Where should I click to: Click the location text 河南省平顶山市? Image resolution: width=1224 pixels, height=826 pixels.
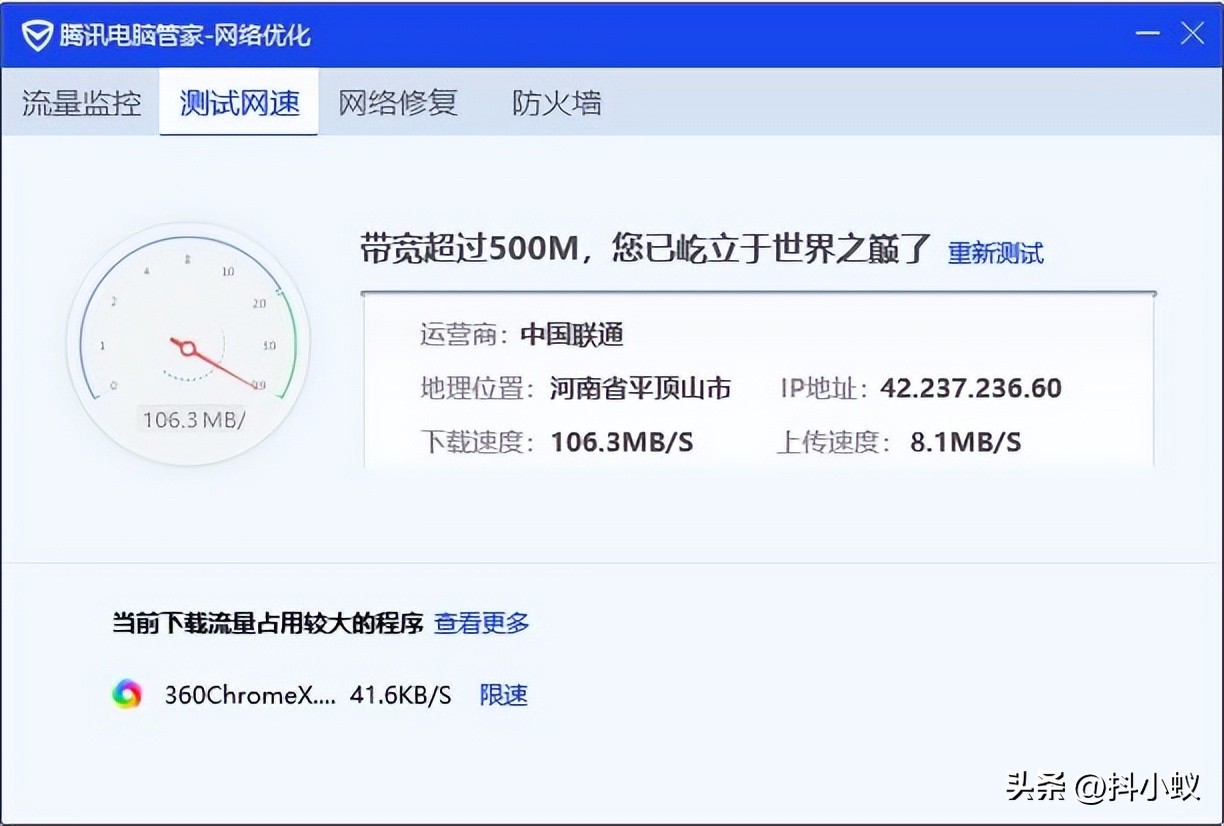click(x=640, y=388)
